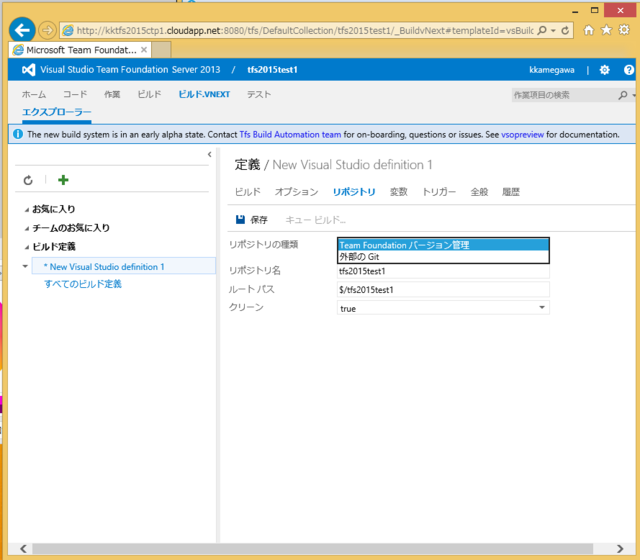Click the search magnifier in address bar

point(542,31)
